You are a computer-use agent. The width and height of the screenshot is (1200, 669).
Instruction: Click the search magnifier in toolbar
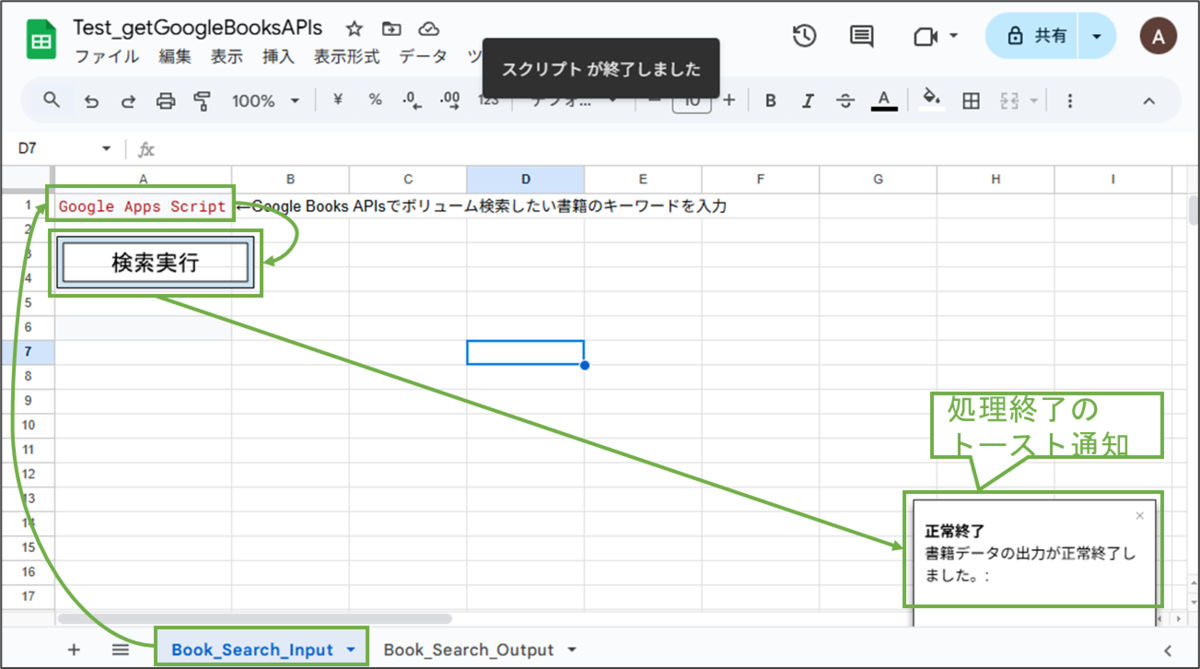click(52, 100)
